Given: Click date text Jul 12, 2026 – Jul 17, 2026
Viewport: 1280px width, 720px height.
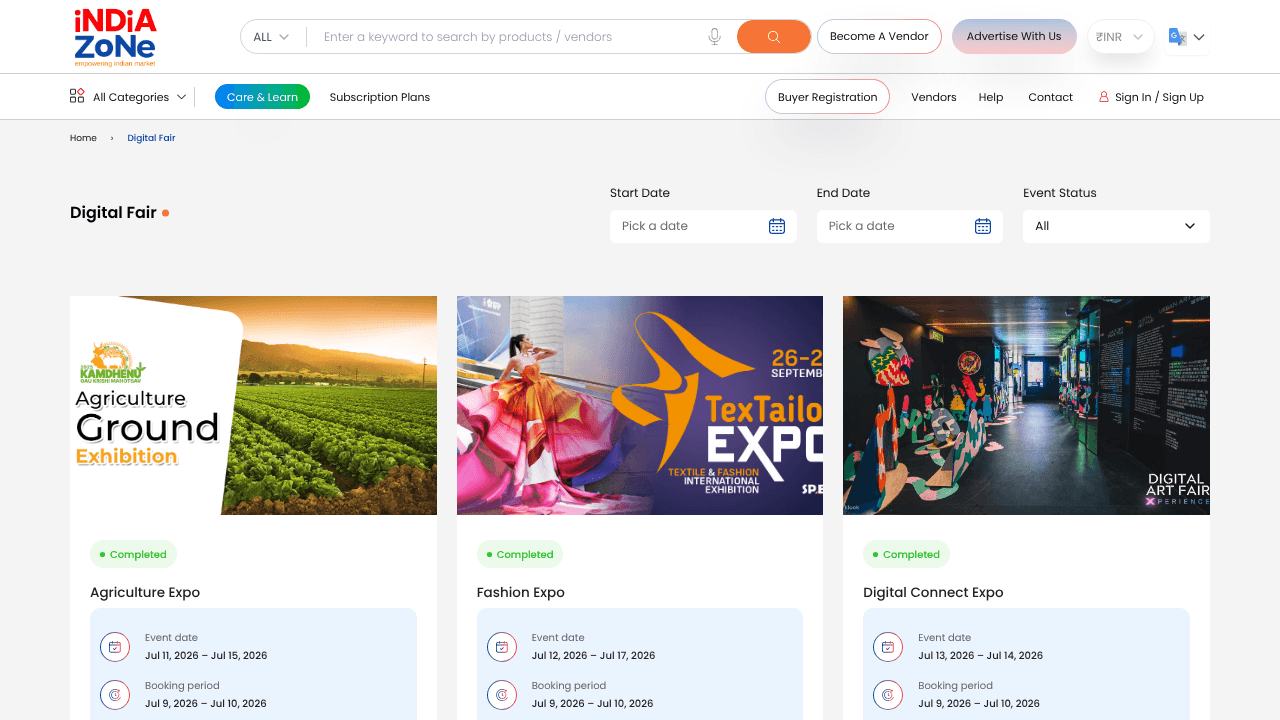Looking at the screenshot, I should pyautogui.click(x=593, y=656).
